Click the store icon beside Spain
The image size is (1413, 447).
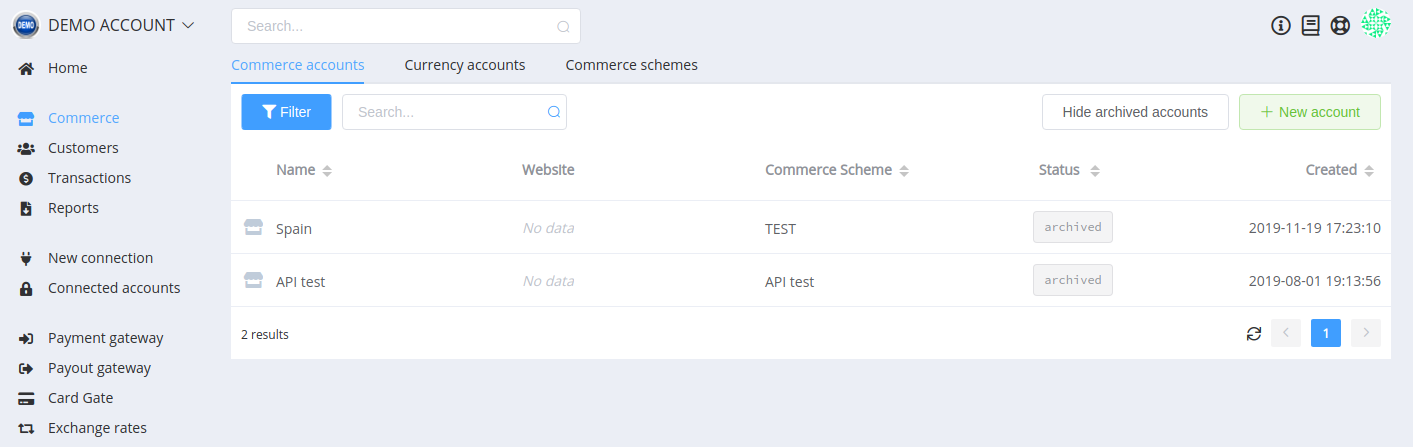[x=254, y=228]
